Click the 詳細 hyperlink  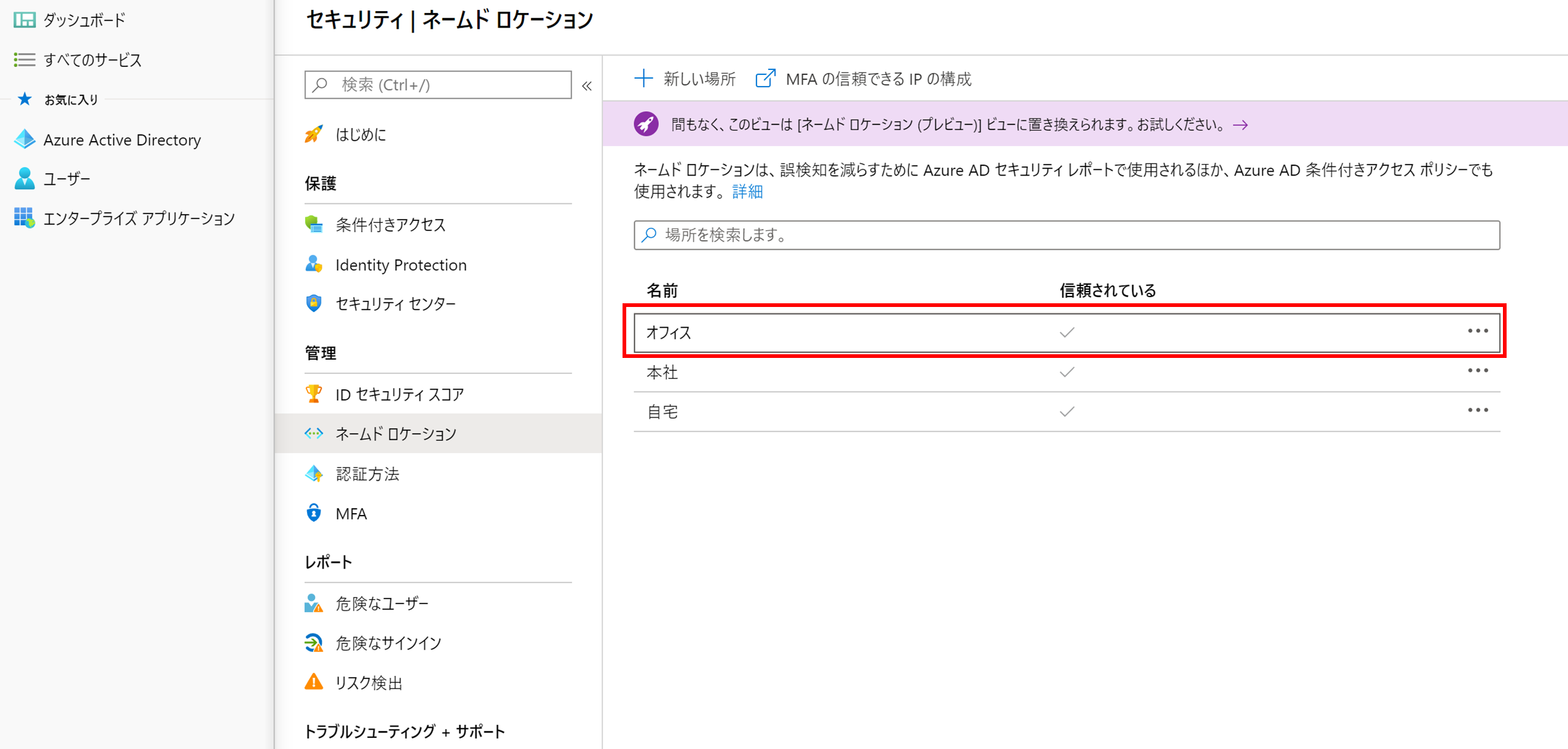(747, 192)
